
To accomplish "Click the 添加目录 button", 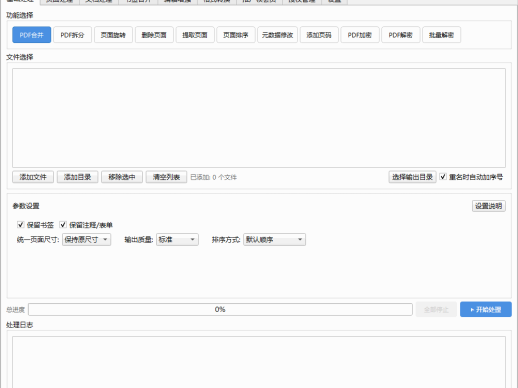I will [x=77, y=177].
